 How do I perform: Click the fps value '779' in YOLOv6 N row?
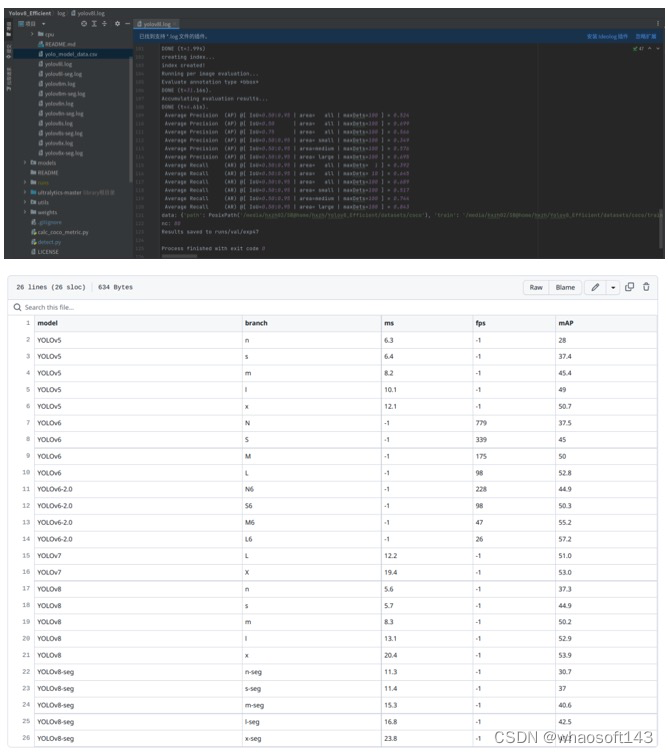[481, 423]
